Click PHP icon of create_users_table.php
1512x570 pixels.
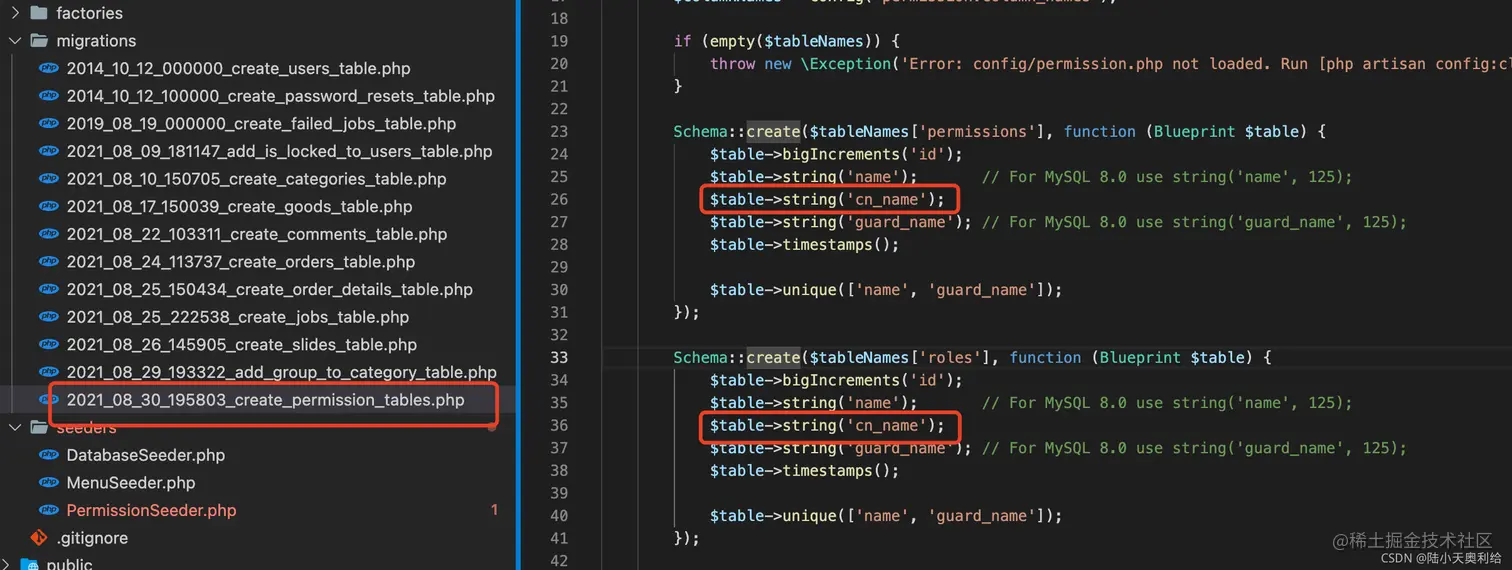(48, 69)
